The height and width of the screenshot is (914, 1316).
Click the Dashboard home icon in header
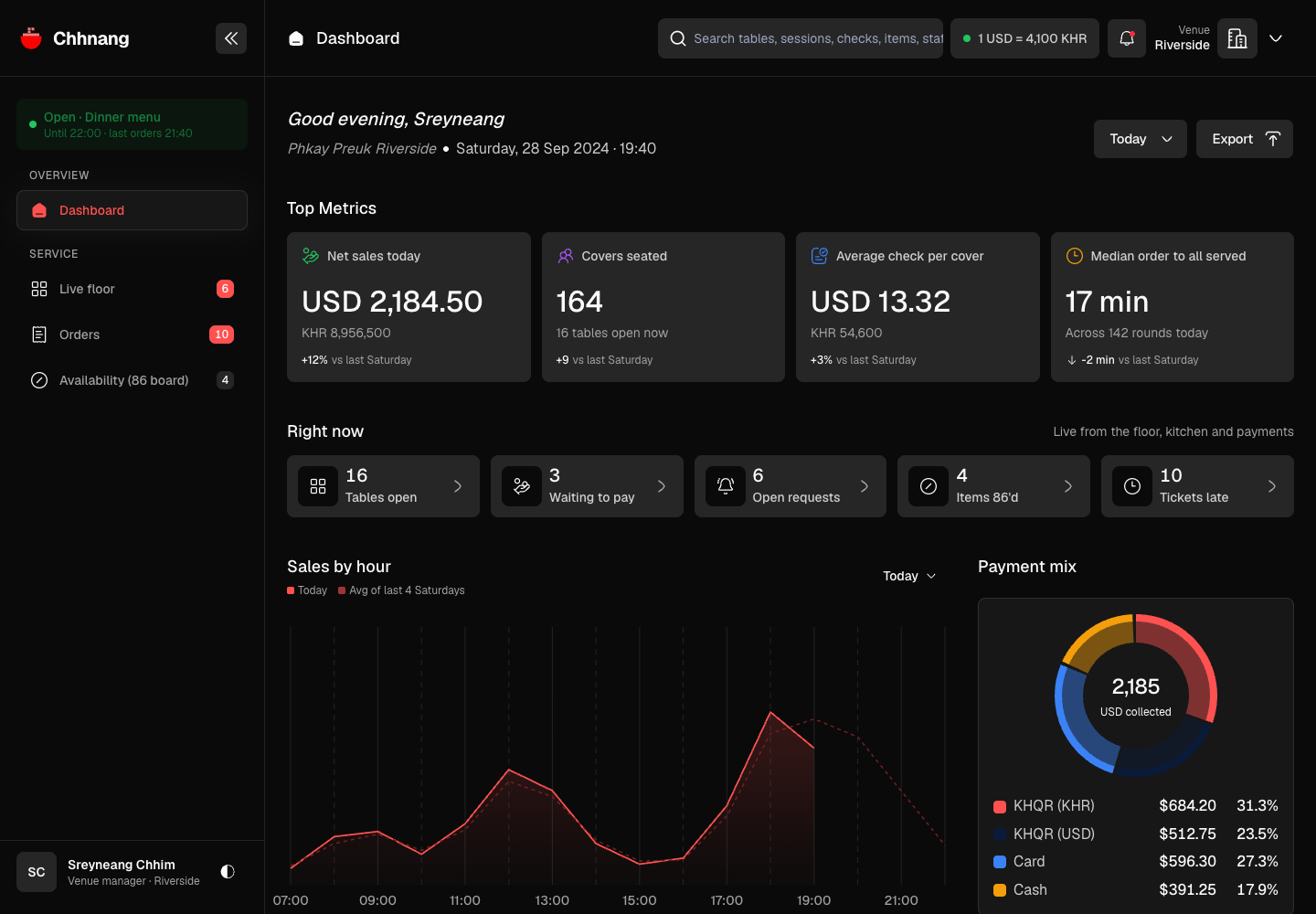[296, 38]
